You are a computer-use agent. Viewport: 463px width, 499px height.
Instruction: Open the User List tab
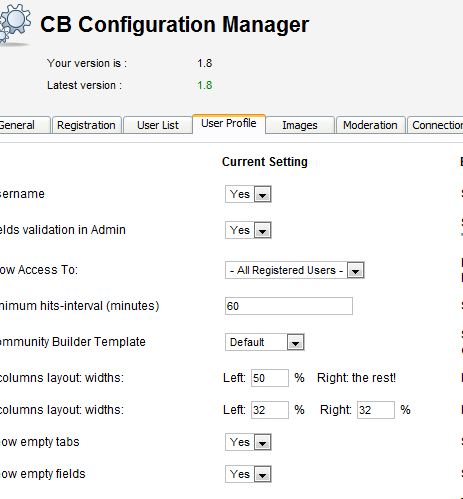158,125
